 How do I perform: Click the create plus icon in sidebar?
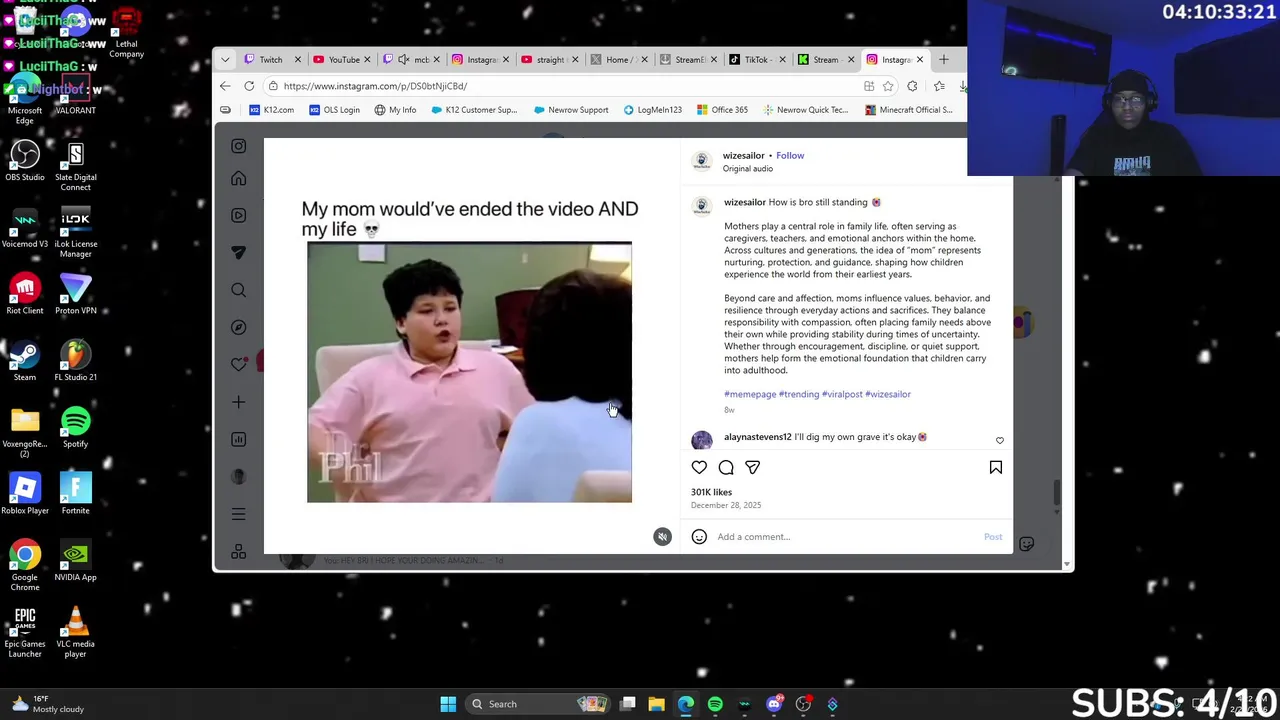238,402
